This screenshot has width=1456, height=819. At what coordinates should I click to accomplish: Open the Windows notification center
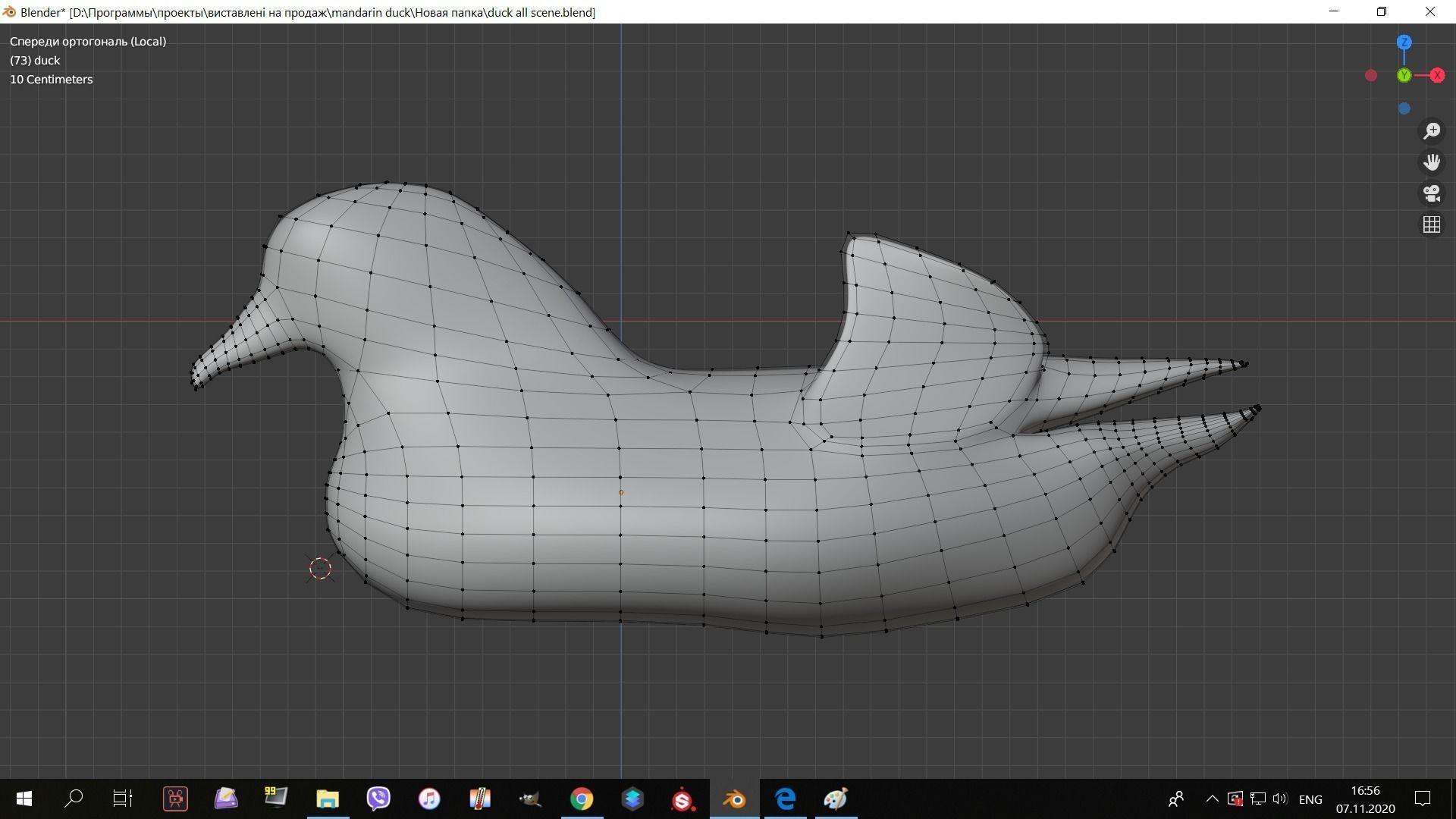click(1423, 799)
